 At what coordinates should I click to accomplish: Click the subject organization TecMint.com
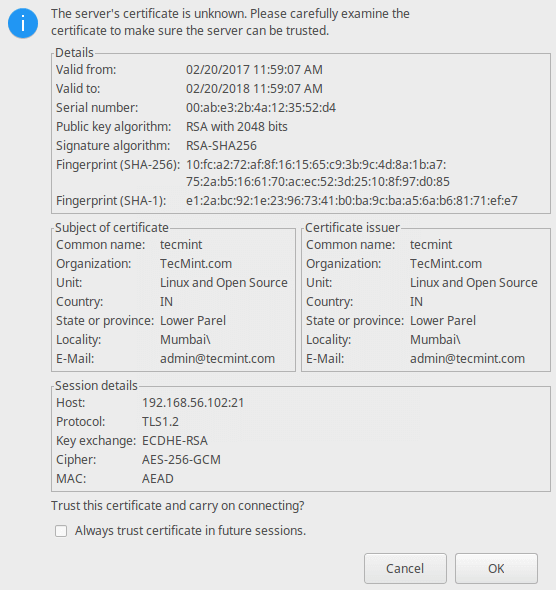(196, 264)
